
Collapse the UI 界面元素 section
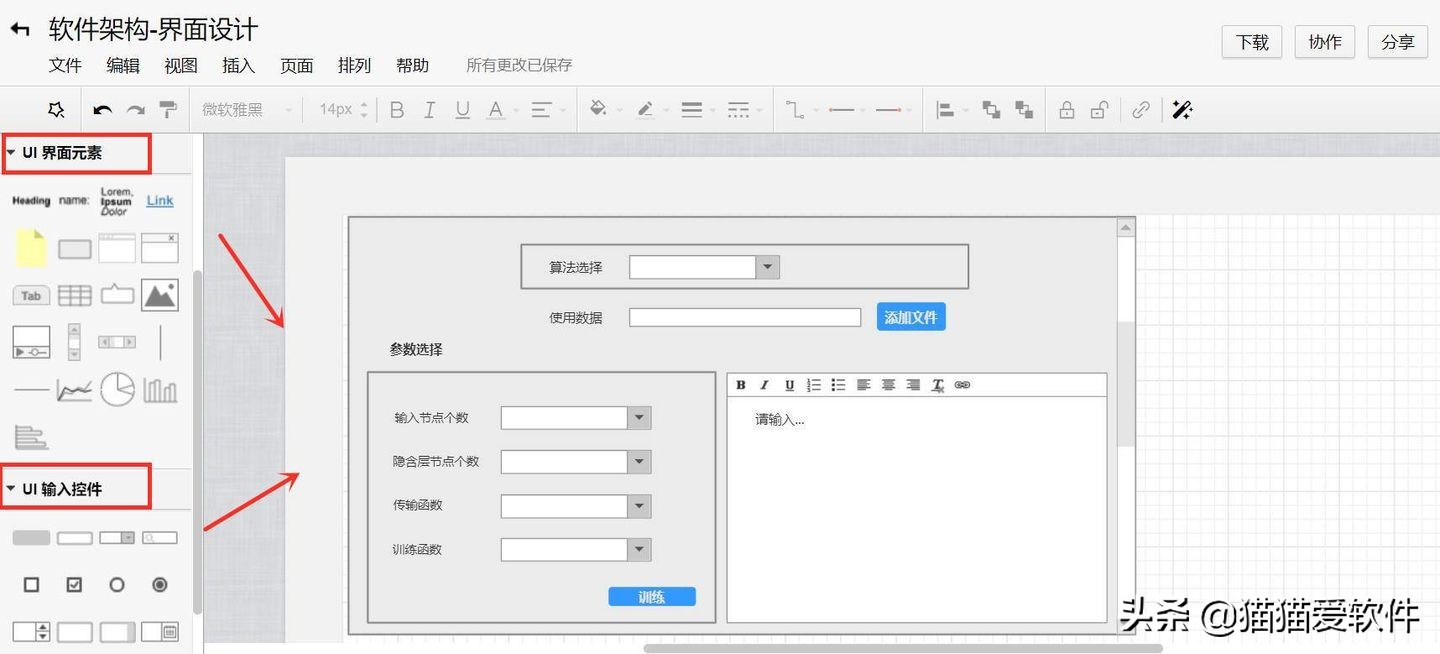point(10,153)
